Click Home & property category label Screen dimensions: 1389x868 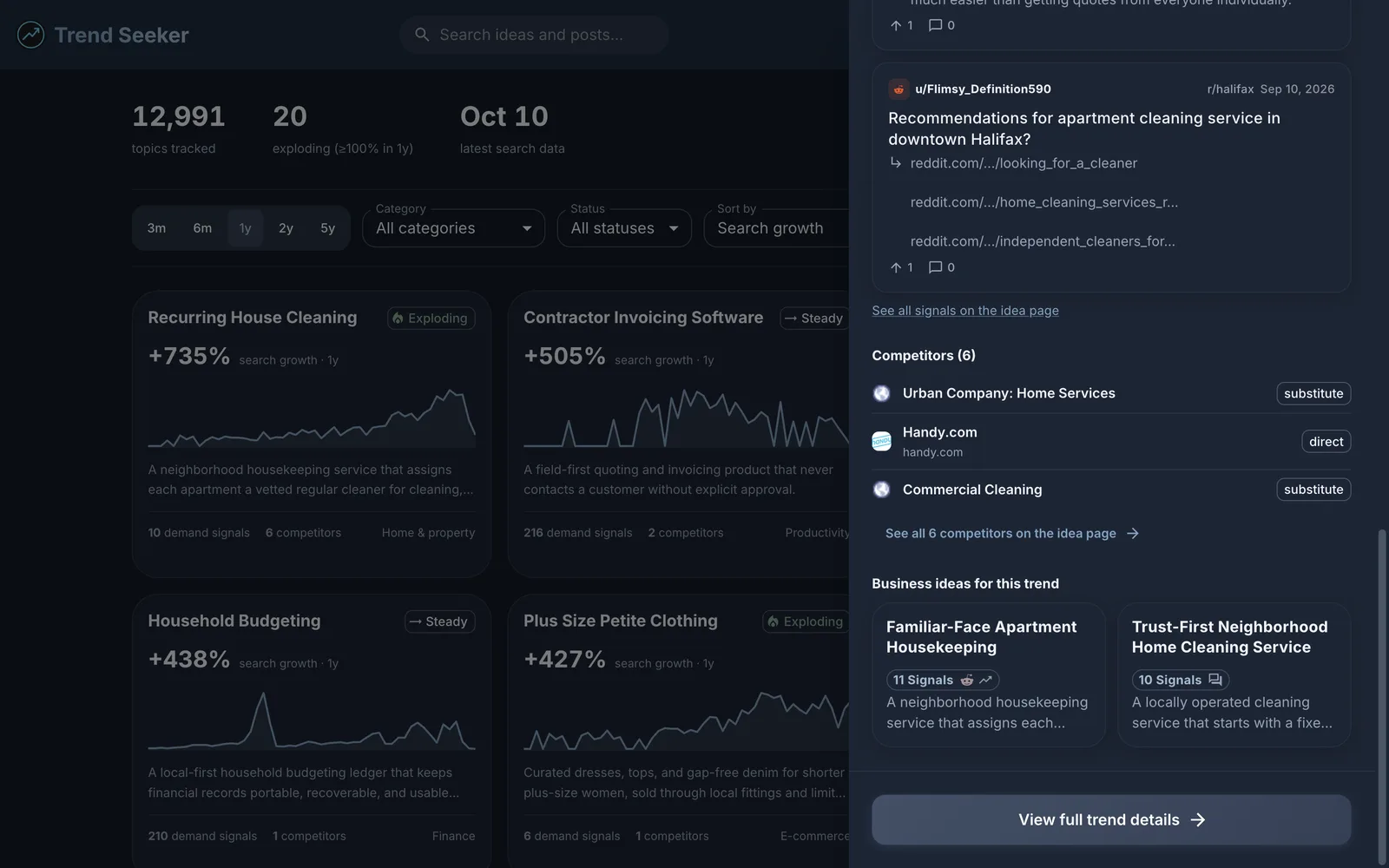pyautogui.click(x=428, y=533)
